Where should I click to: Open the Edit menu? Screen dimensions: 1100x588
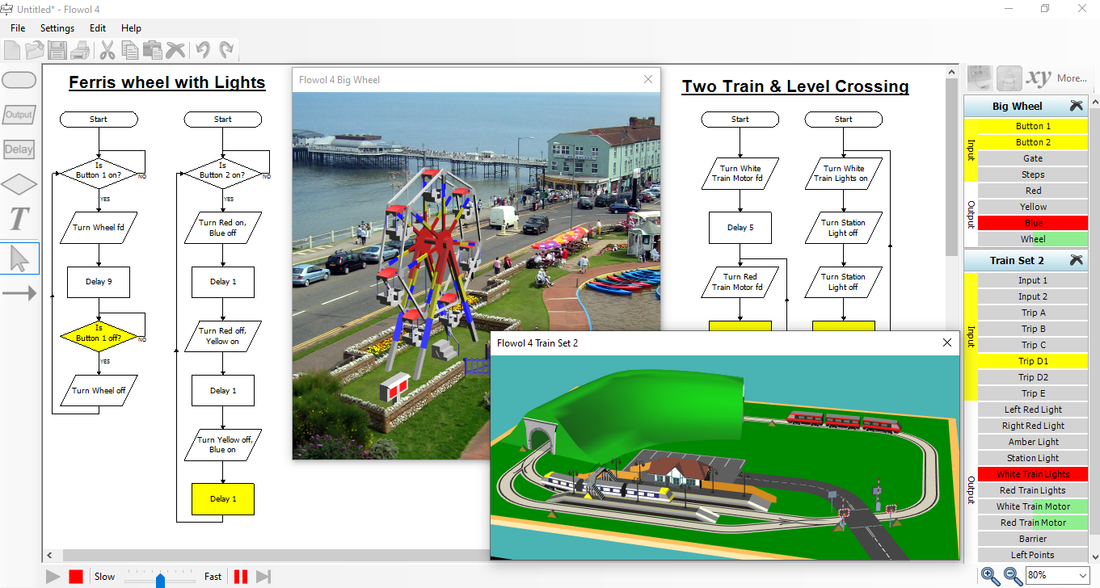pyautogui.click(x=98, y=28)
